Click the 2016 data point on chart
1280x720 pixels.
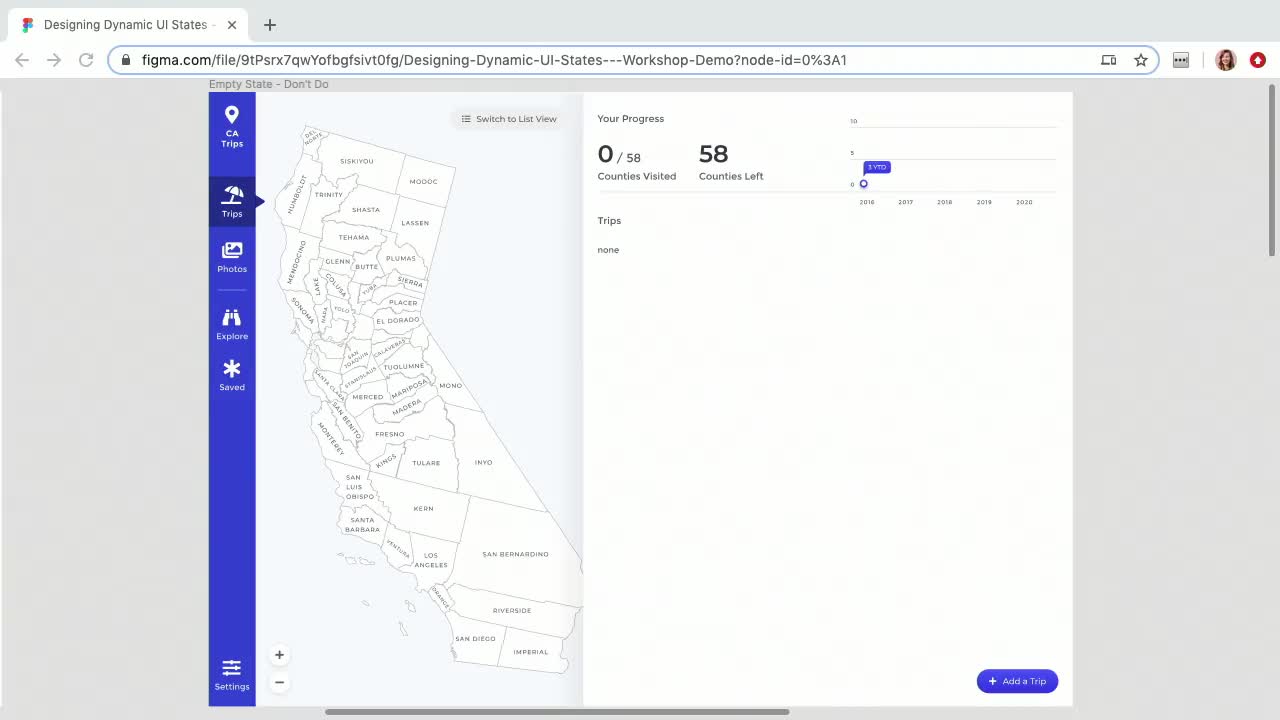pos(864,184)
